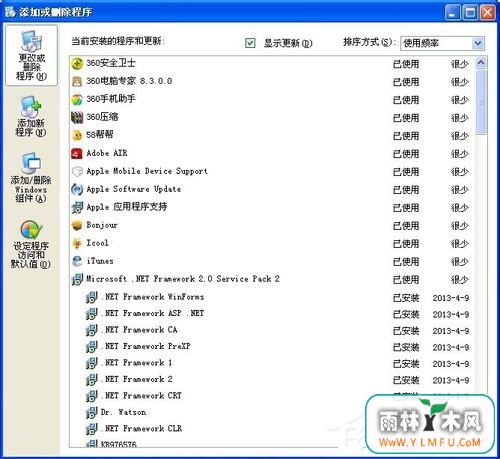Click the red Adobe AIR icon
Viewport: 500px width, 459px height.
pos(77,153)
